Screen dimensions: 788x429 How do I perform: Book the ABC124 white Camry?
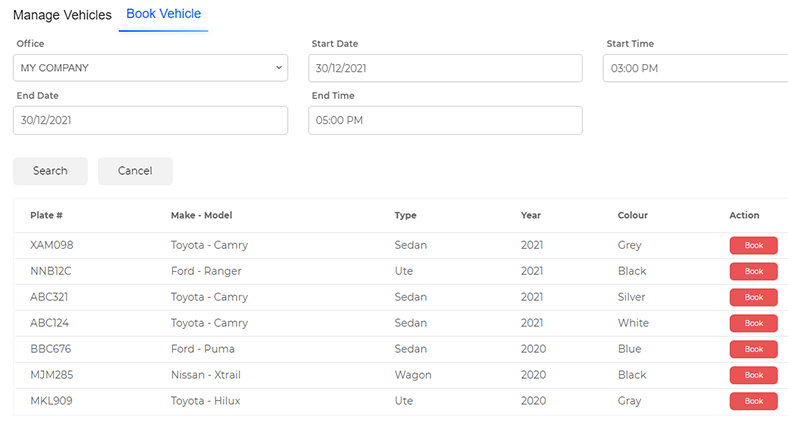pos(753,323)
